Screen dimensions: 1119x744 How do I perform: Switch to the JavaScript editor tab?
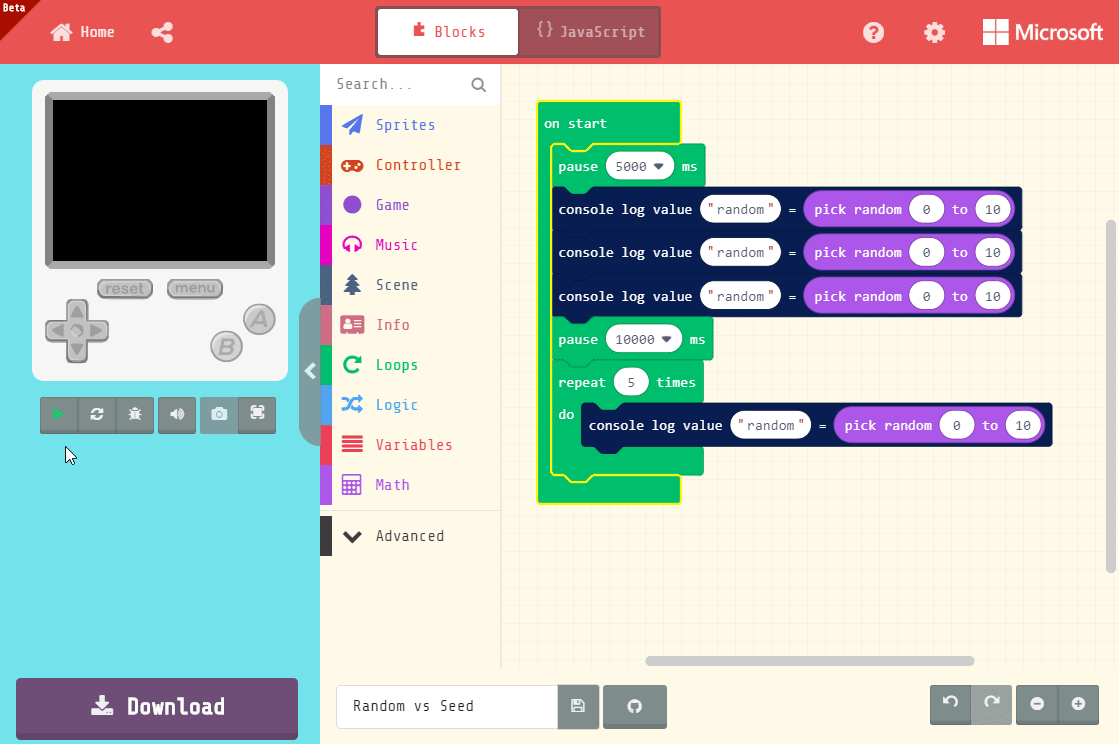[589, 32]
